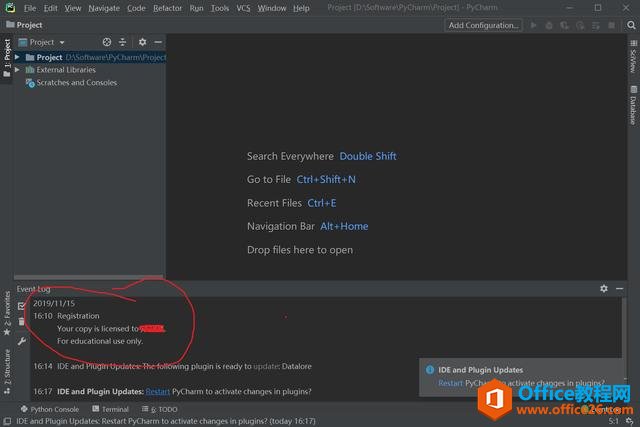The width and height of the screenshot is (640, 427).
Task: Click the 2019/11/15 date in Event Log
Action: (54, 303)
